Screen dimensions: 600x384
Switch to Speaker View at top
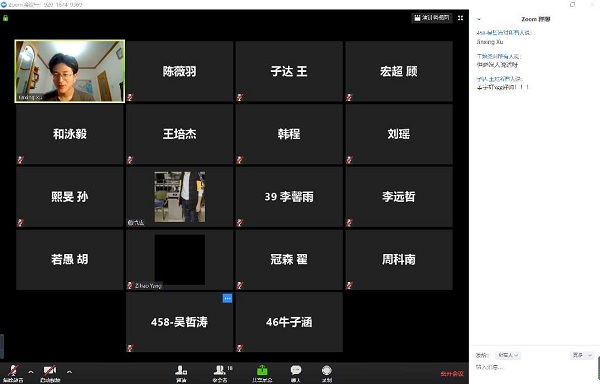click(x=432, y=18)
